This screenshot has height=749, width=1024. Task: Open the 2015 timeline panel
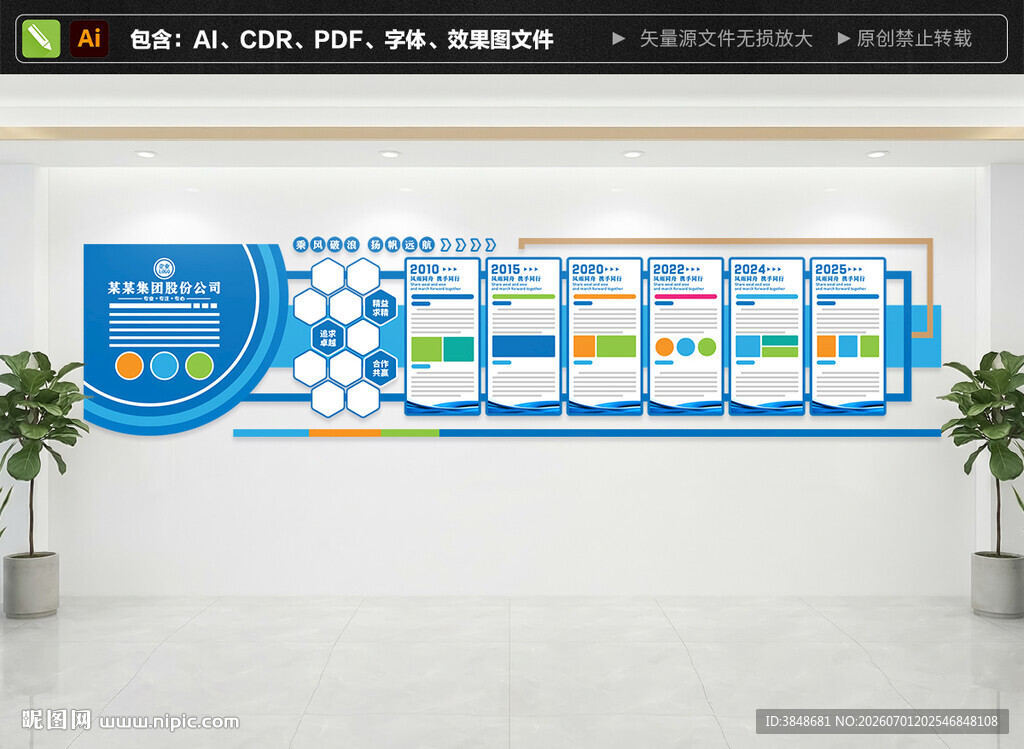(524, 336)
